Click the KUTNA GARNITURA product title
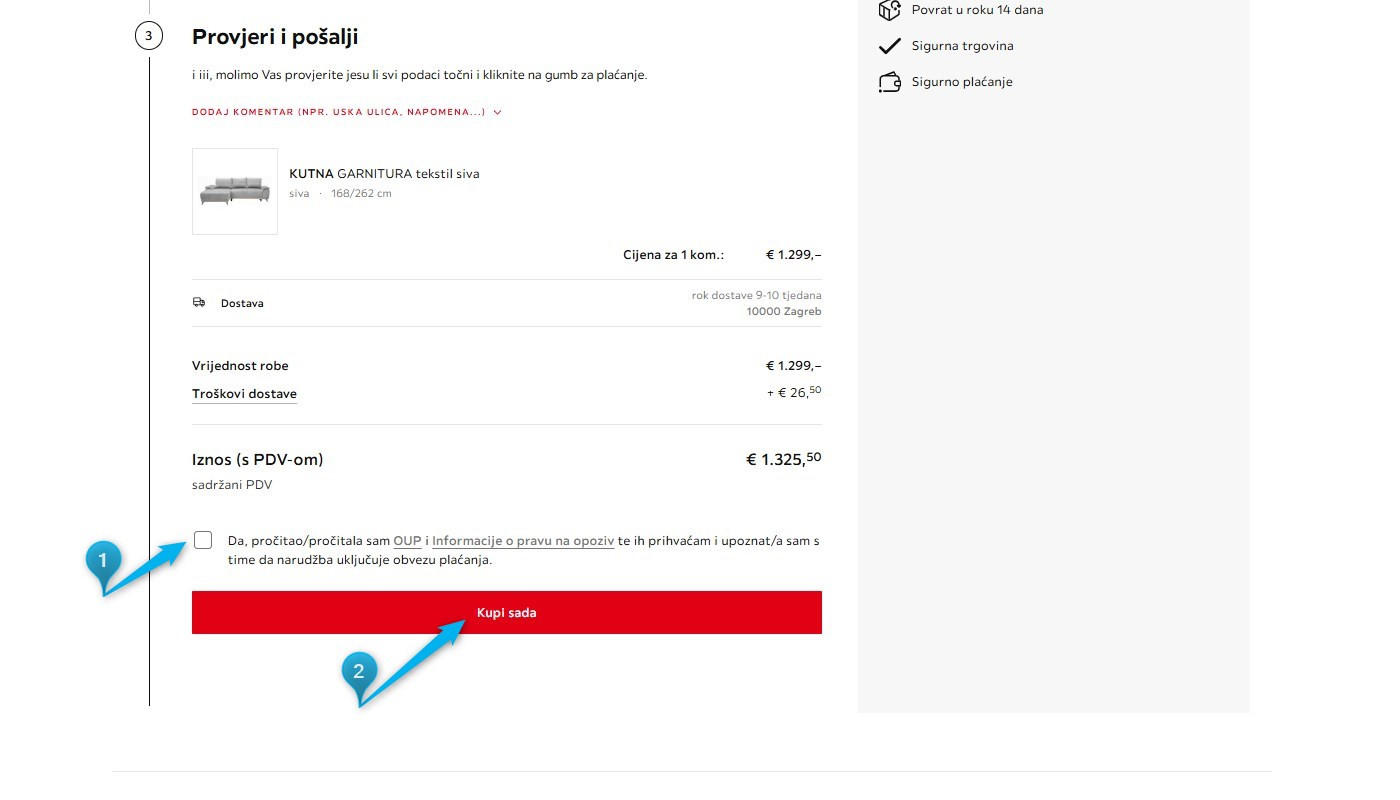Screen dimensions: 1400x800 384,173
